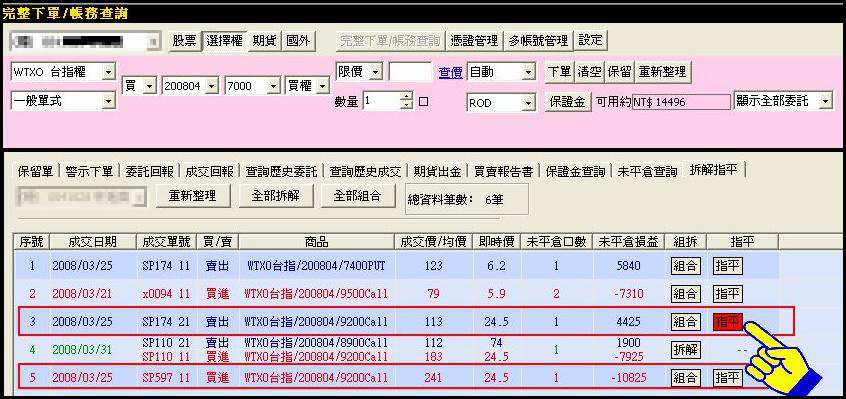Click the 清空 clear button
The width and height of the screenshot is (846, 399).
[x=590, y=72]
